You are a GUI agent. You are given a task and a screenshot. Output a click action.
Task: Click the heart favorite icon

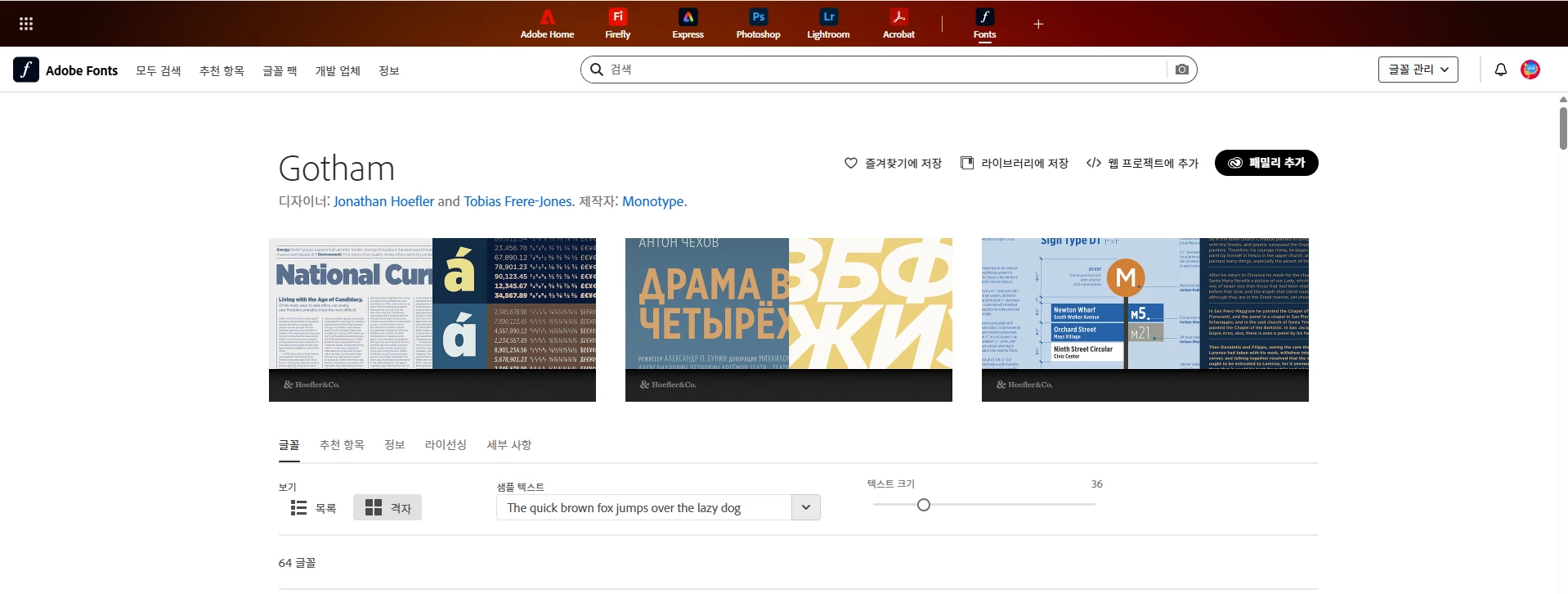point(851,163)
